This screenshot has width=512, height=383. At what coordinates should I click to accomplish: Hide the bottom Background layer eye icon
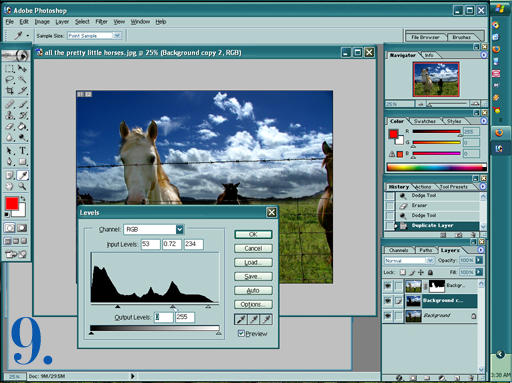(x=388, y=316)
